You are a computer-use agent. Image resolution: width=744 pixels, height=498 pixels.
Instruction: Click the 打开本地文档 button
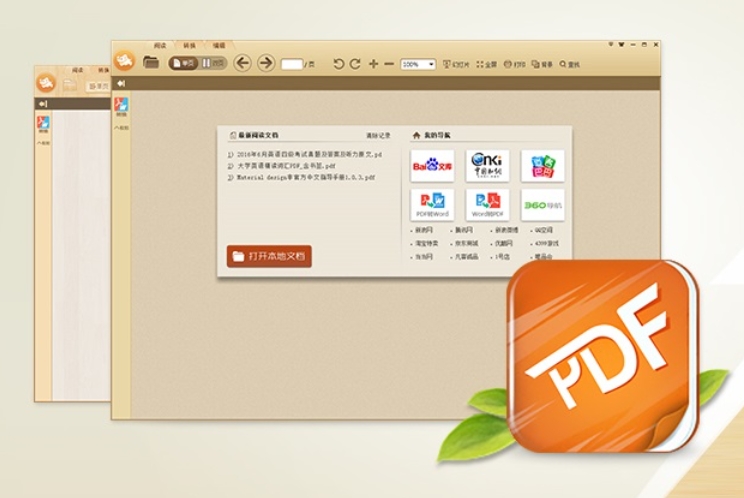[269, 256]
